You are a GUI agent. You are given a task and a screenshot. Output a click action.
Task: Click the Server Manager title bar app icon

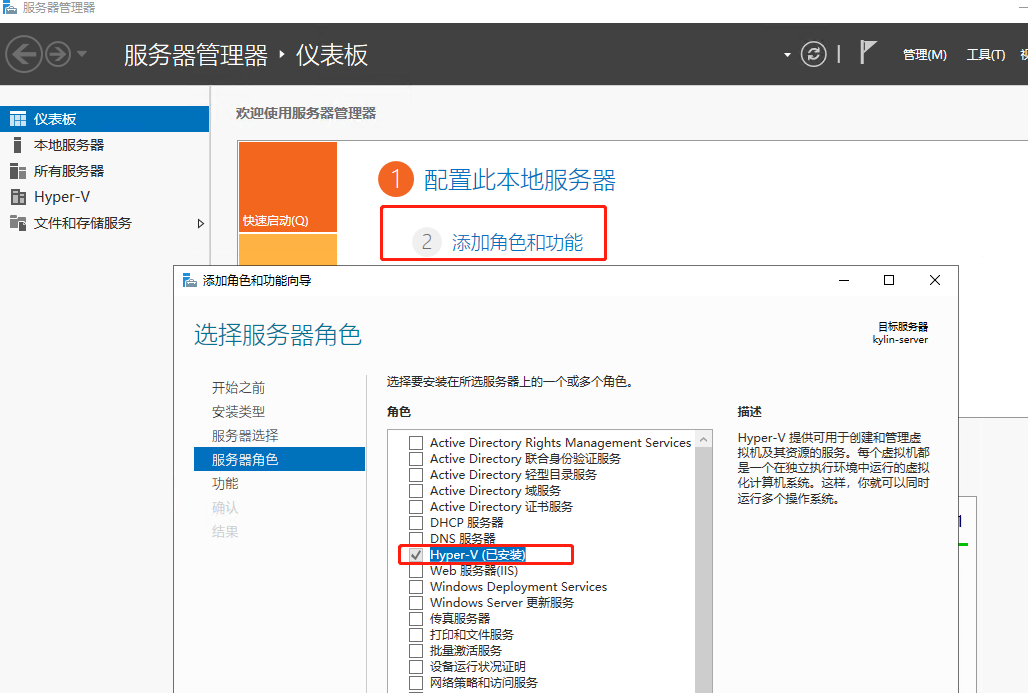(x=9, y=7)
